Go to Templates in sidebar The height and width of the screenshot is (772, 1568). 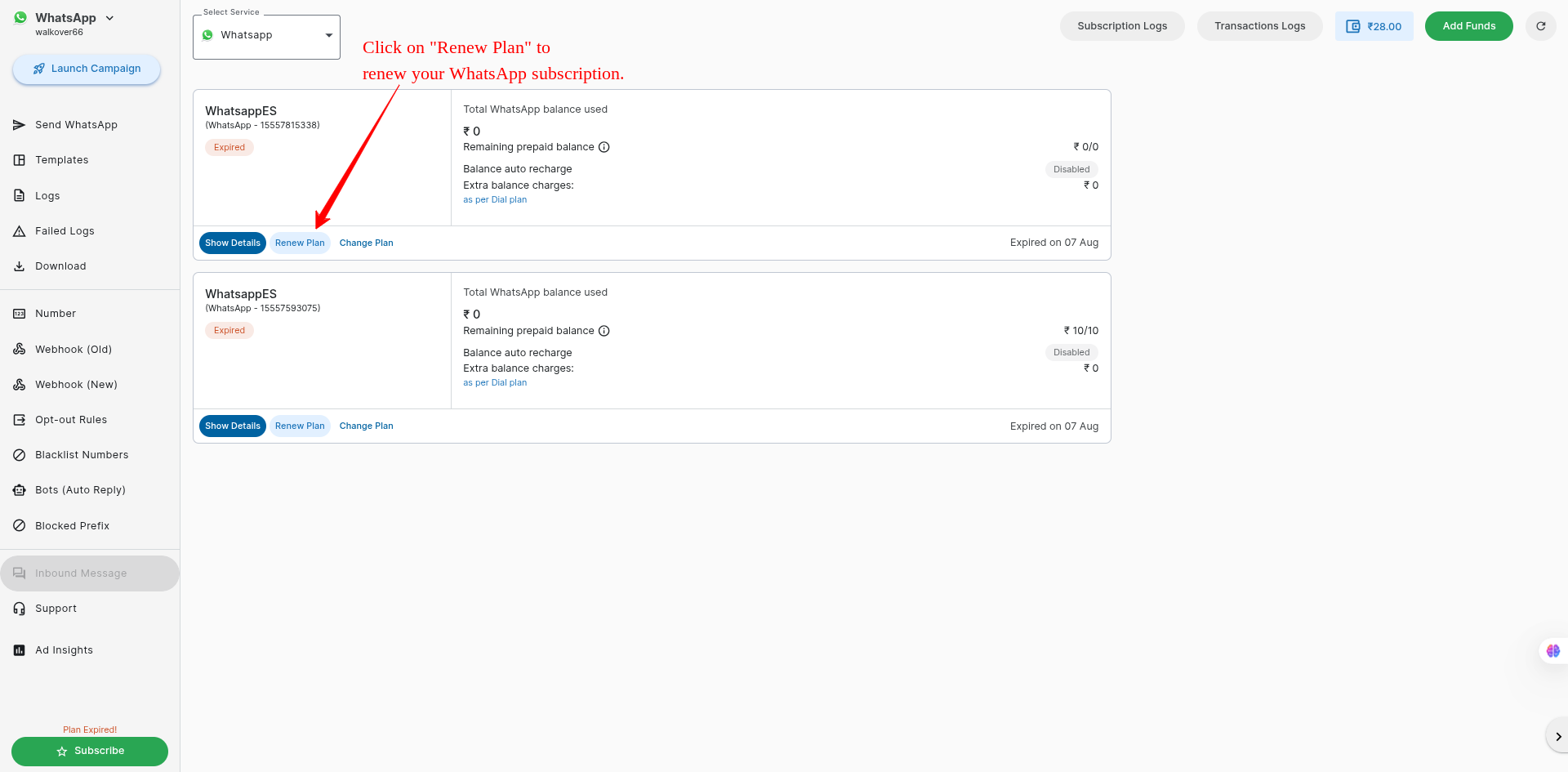pos(90,160)
